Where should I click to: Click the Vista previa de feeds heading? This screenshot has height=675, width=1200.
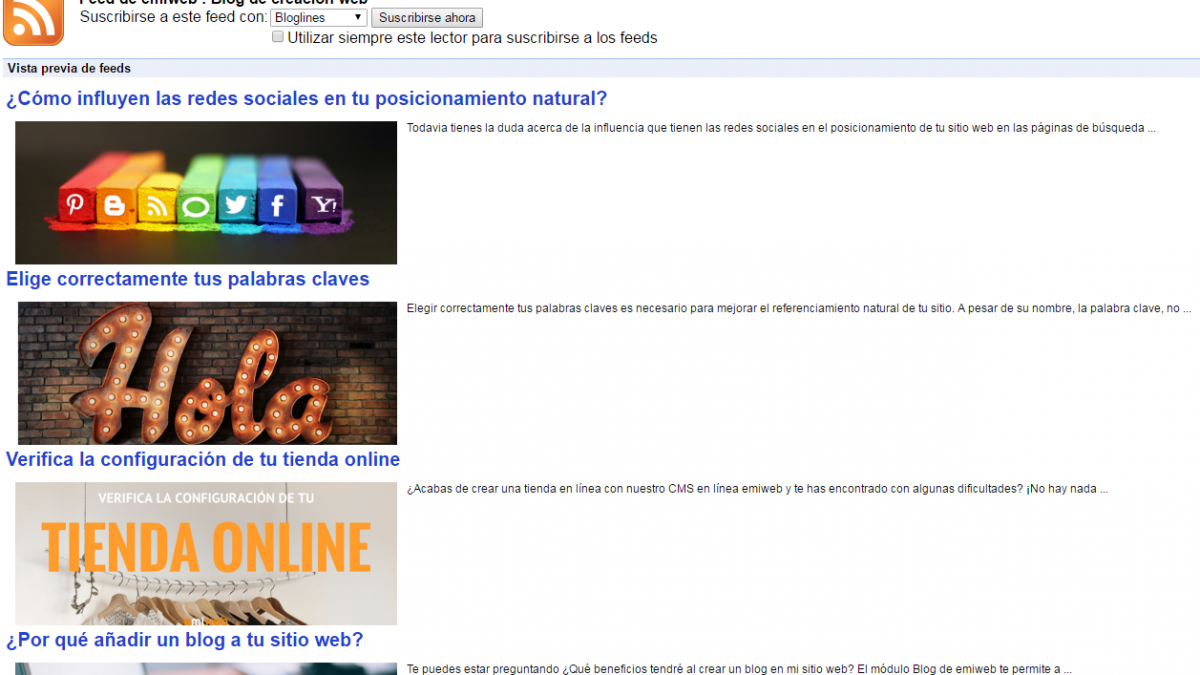point(69,68)
